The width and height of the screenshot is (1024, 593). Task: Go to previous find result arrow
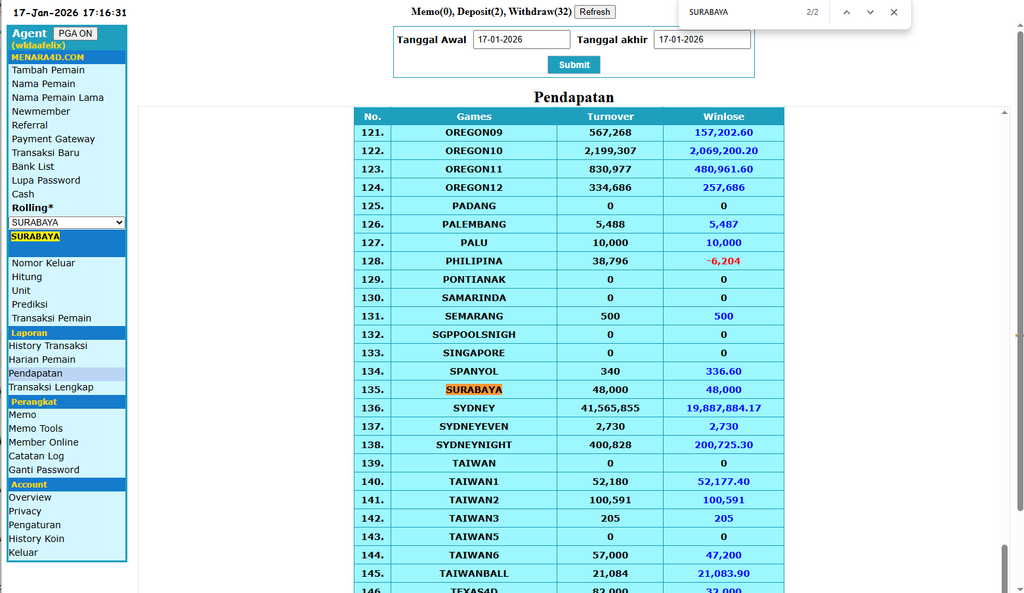coord(846,12)
